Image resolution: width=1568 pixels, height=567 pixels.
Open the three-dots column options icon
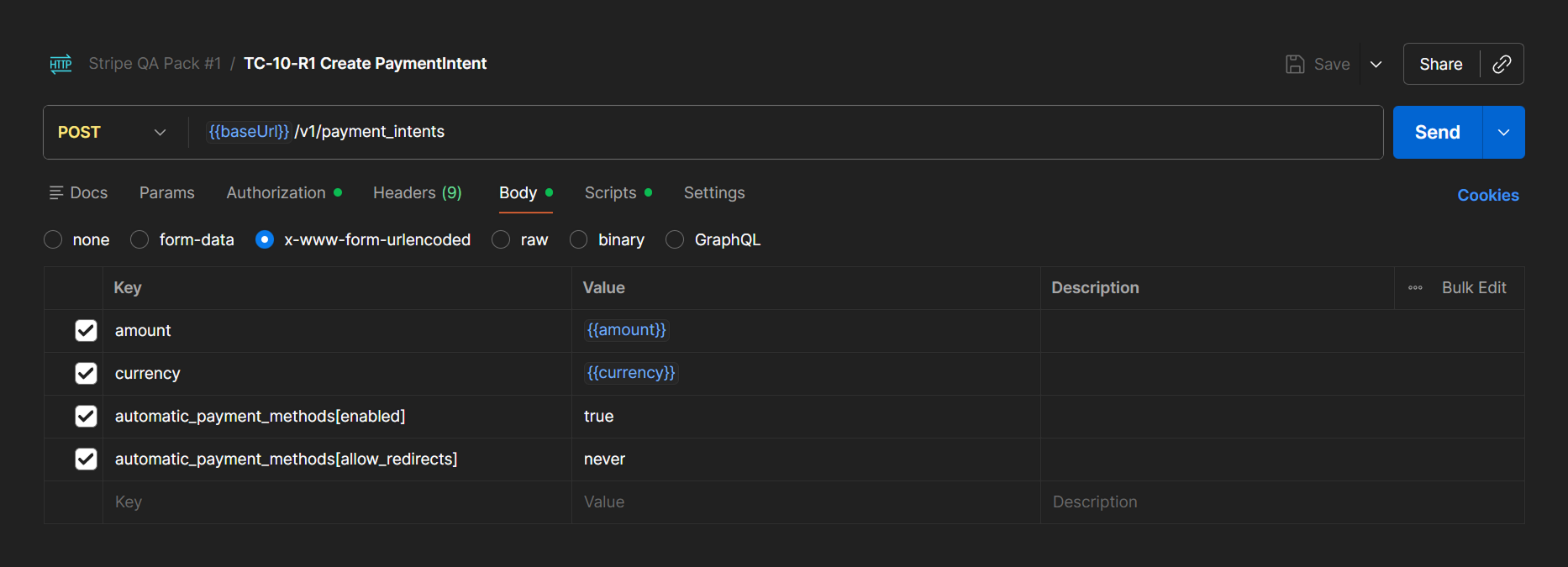coord(1415,288)
